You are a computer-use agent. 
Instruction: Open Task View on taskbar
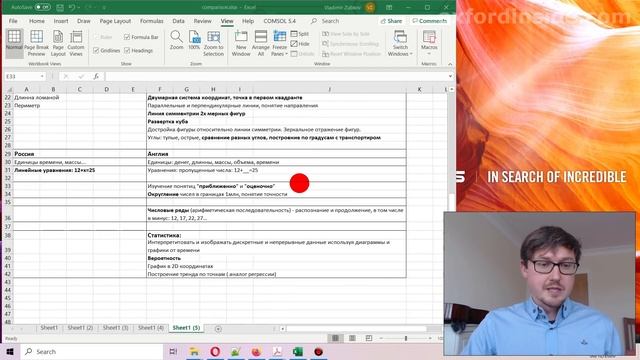tap(173, 351)
